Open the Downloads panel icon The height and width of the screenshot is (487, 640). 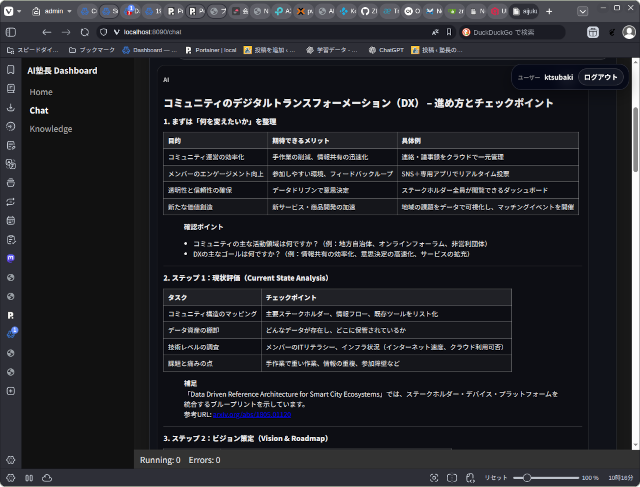[x=10, y=108]
